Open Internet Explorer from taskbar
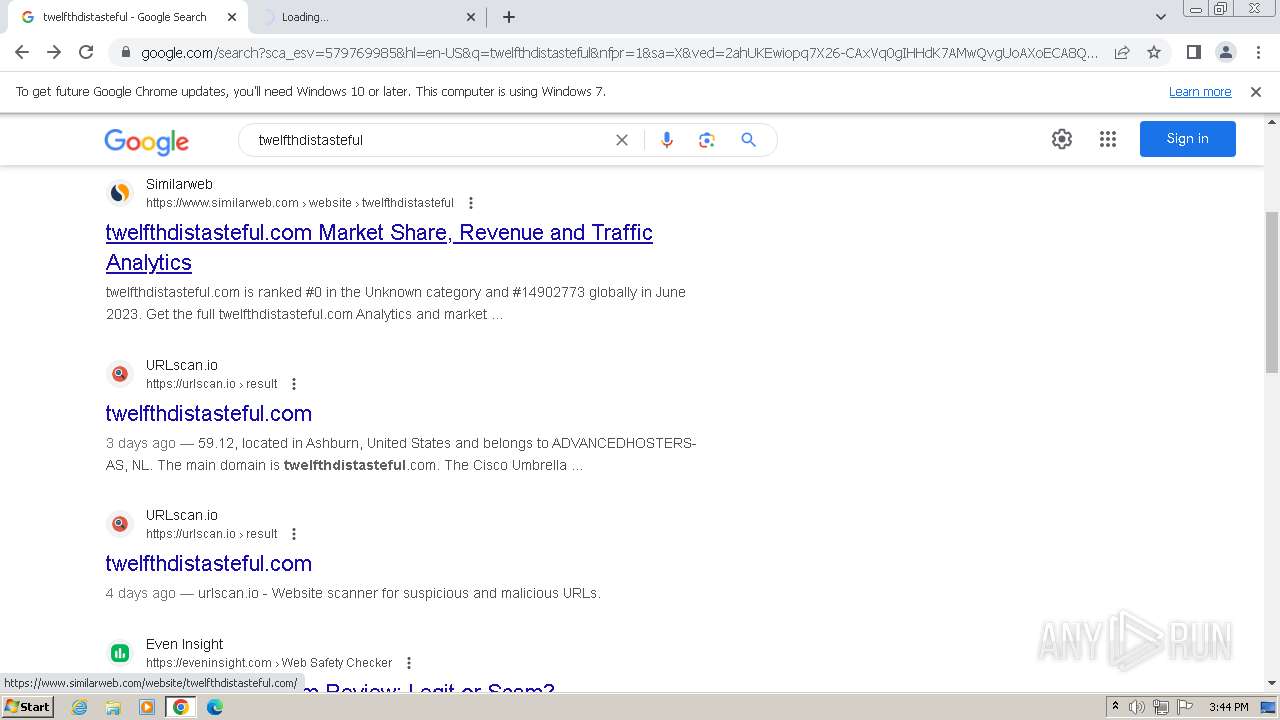The height and width of the screenshot is (720, 1280). pos(79,707)
